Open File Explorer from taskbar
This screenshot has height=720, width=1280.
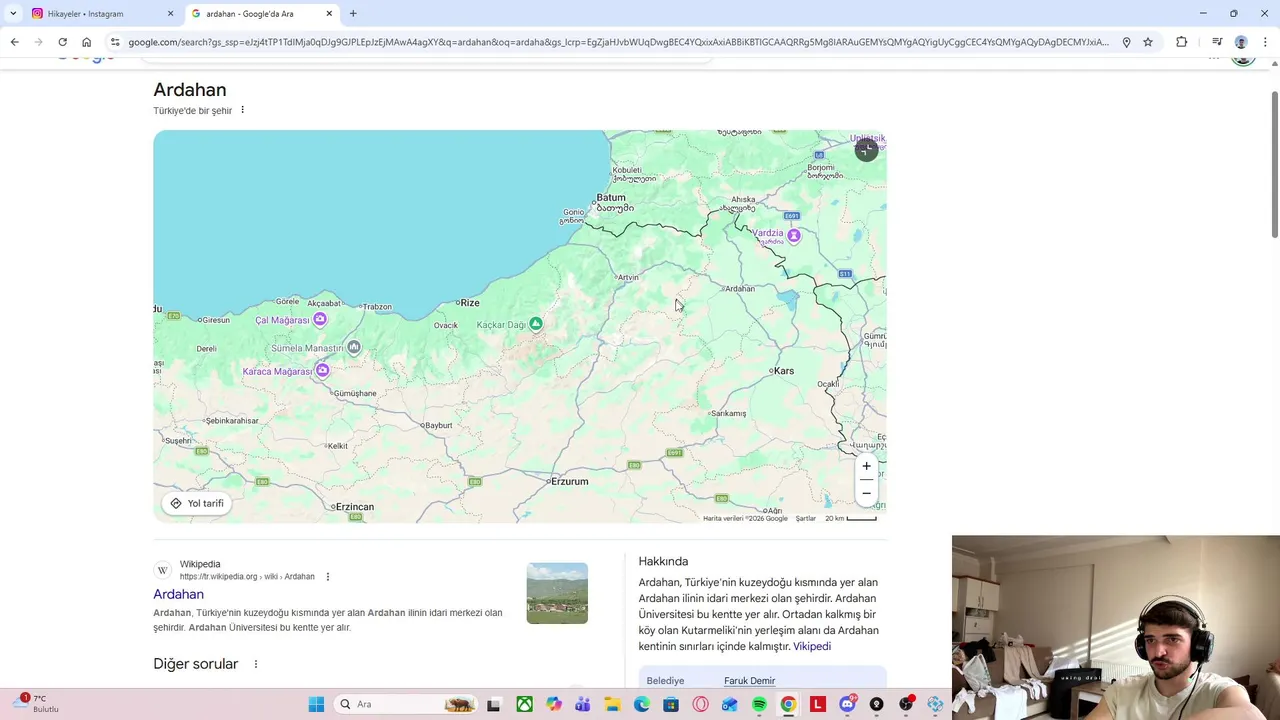[x=612, y=704]
